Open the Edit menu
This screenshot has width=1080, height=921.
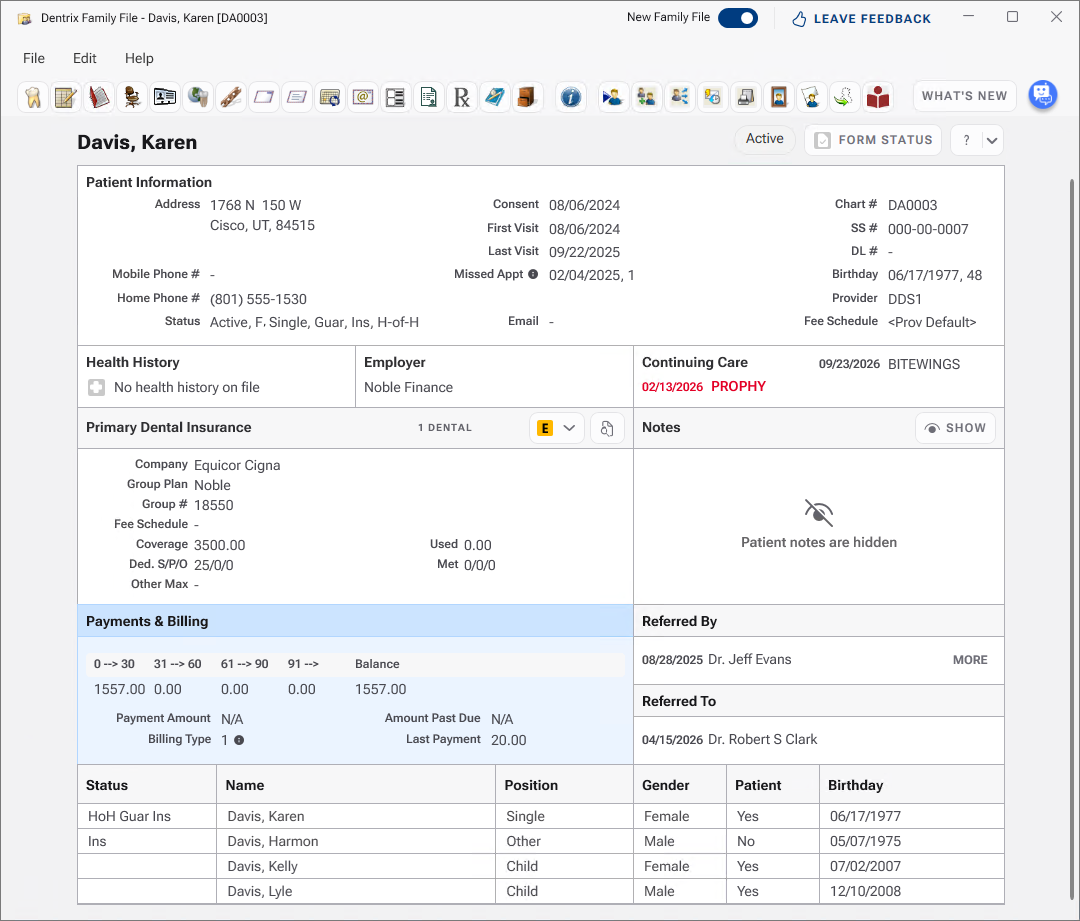click(x=85, y=59)
